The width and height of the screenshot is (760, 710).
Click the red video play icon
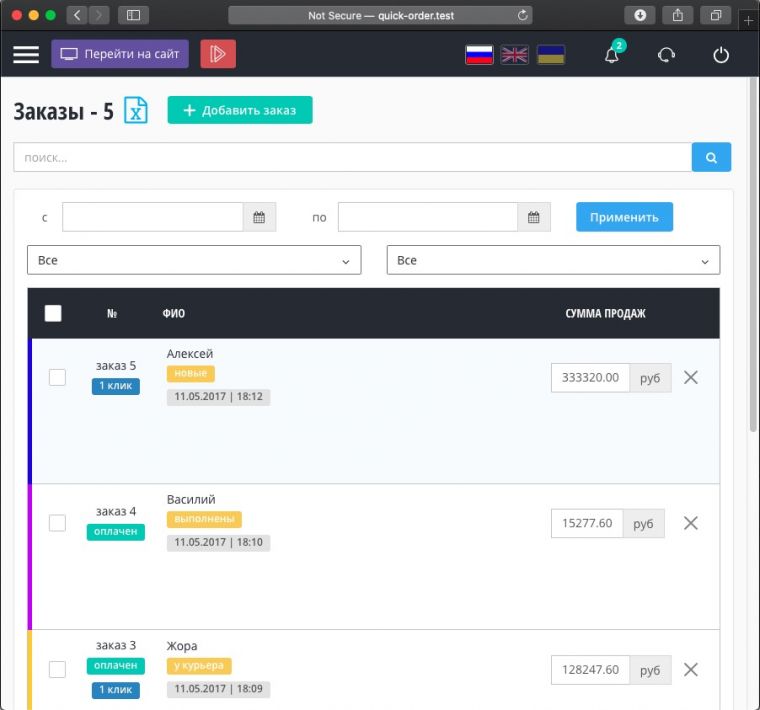[x=218, y=54]
